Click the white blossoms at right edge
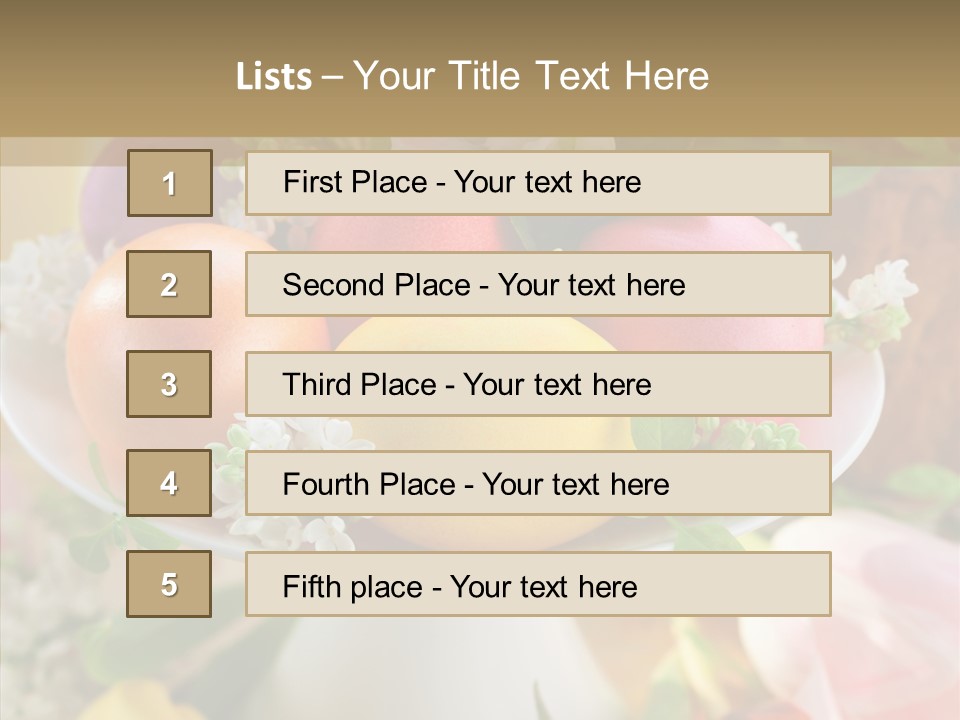Image resolution: width=960 pixels, height=720 pixels. (880, 290)
